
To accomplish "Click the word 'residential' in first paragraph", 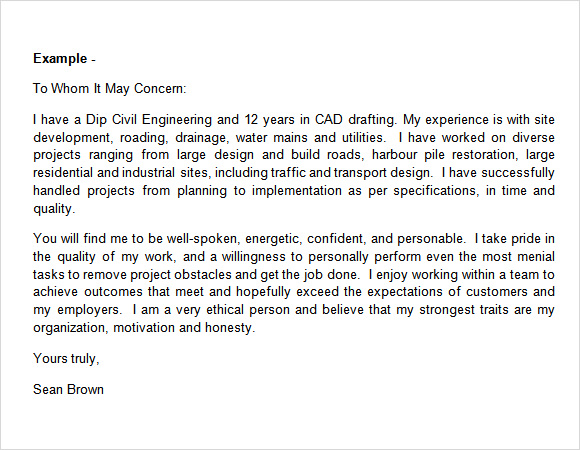I will [x=63, y=173].
